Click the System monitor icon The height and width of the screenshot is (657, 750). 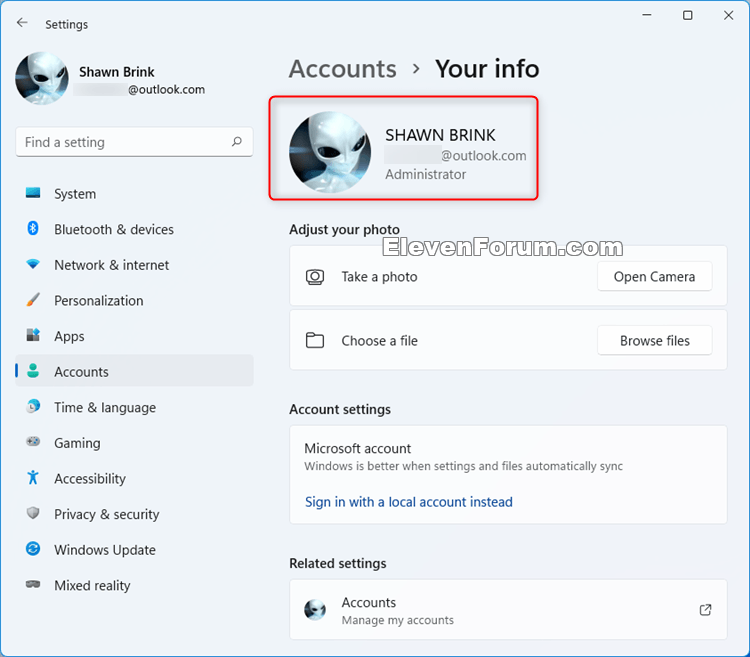pos(33,193)
